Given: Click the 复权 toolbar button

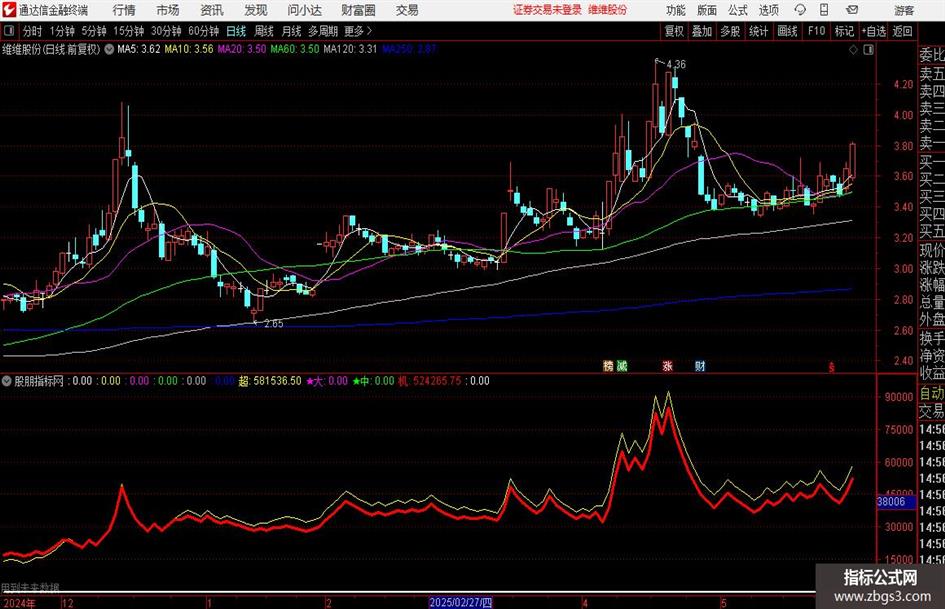Looking at the screenshot, I should [674, 31].
